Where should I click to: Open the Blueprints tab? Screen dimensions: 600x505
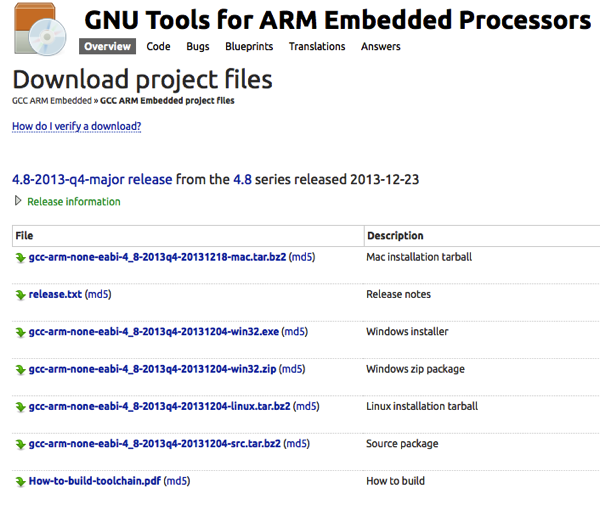[x=249, y=47]
